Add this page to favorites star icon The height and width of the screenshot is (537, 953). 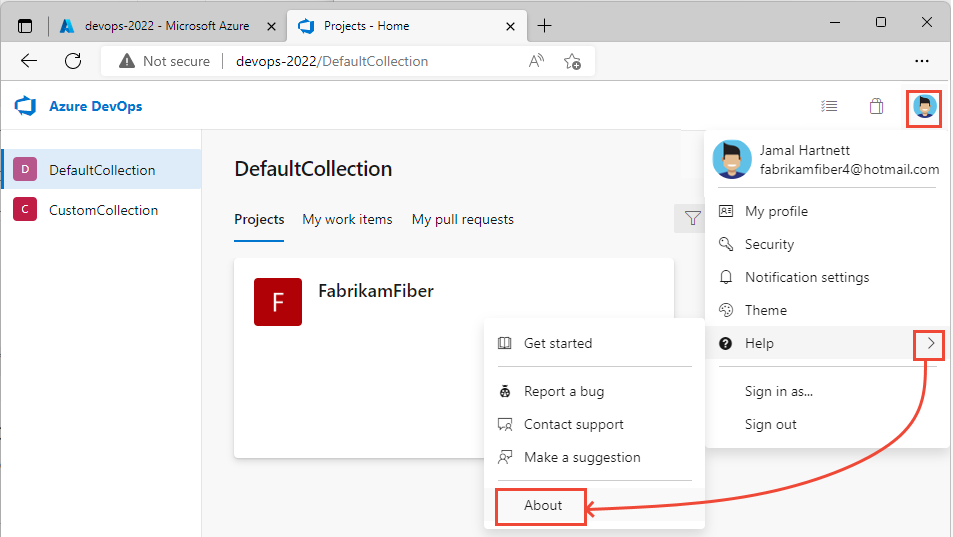pos(572,61)
